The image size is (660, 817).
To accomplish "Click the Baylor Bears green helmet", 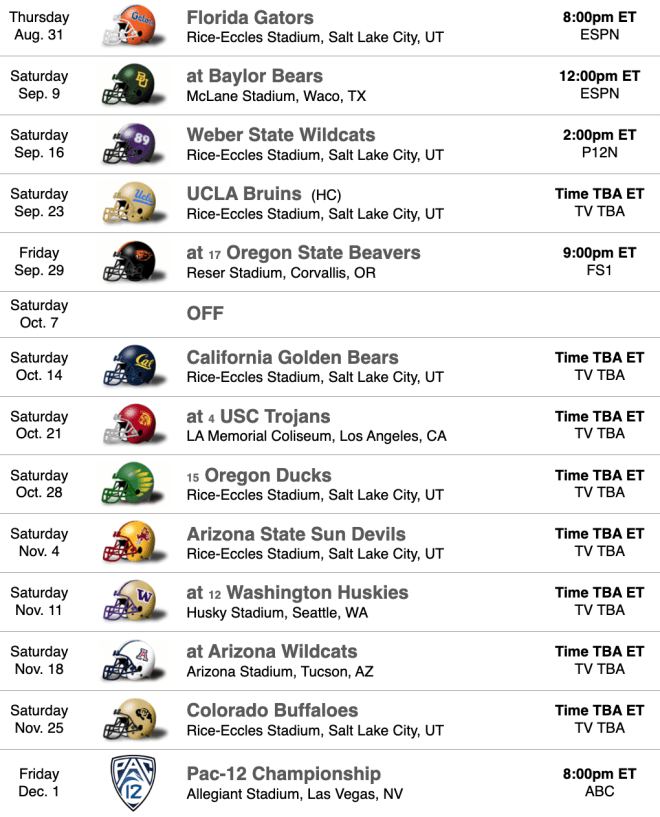I will (133, 84).
